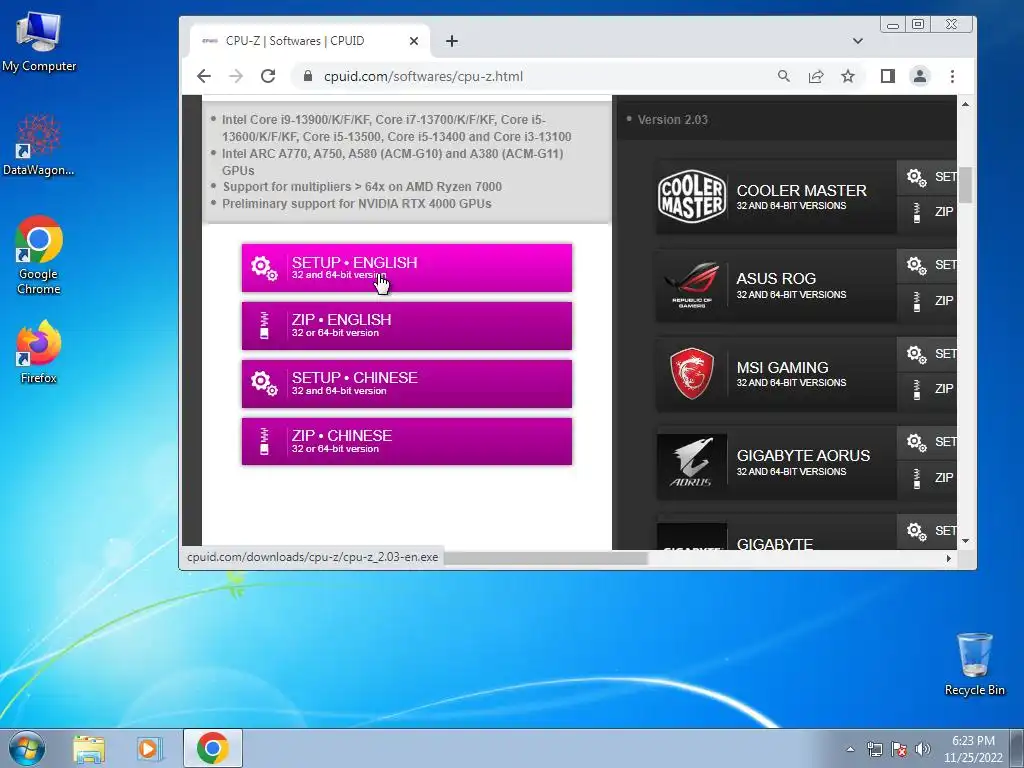Click Gigabyte Aorus SETUP gear button
1024x768 pixels.
pos(927,442)
